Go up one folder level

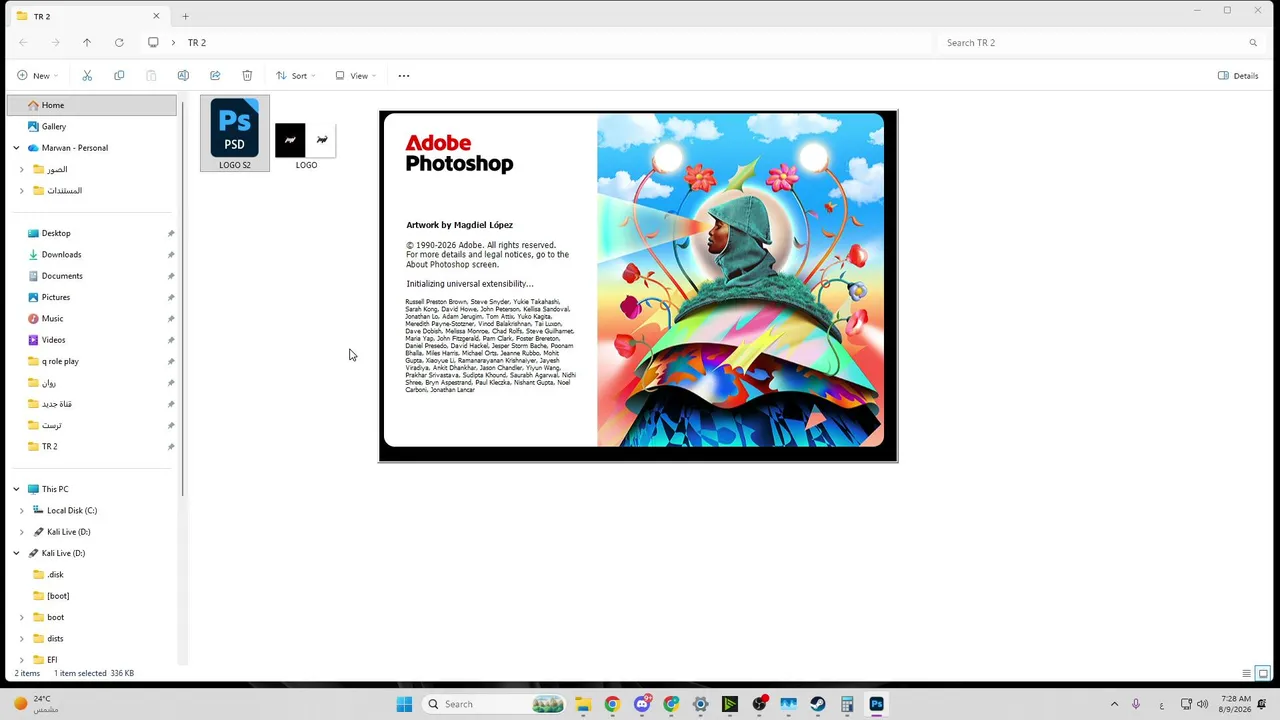[87, 43]
